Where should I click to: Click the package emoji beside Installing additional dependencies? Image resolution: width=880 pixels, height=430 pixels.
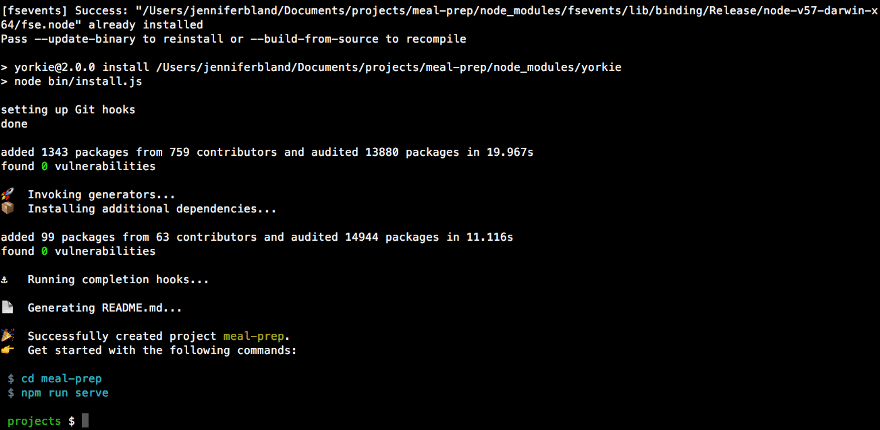(7, 209)
